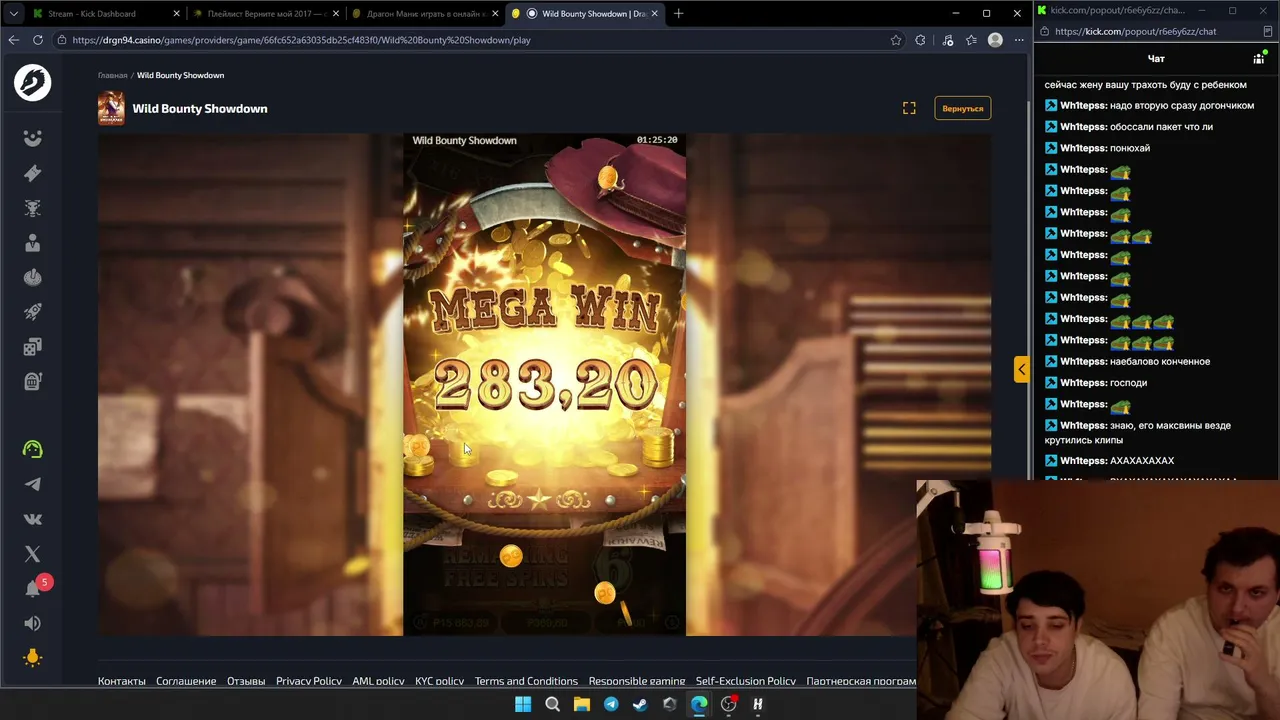Click the Чат header in Kick window
Viewport: 1280px width, 720px height.
[x=1156, y=59]
